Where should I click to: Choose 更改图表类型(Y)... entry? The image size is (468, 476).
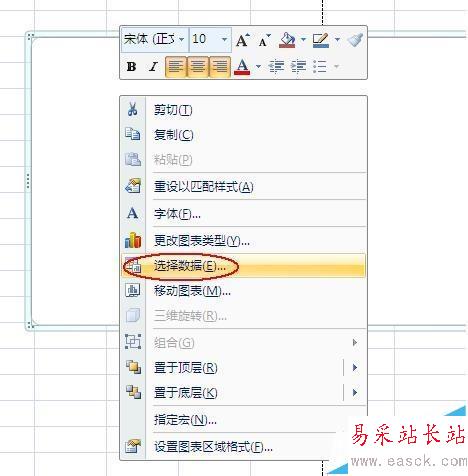(244, 240)
